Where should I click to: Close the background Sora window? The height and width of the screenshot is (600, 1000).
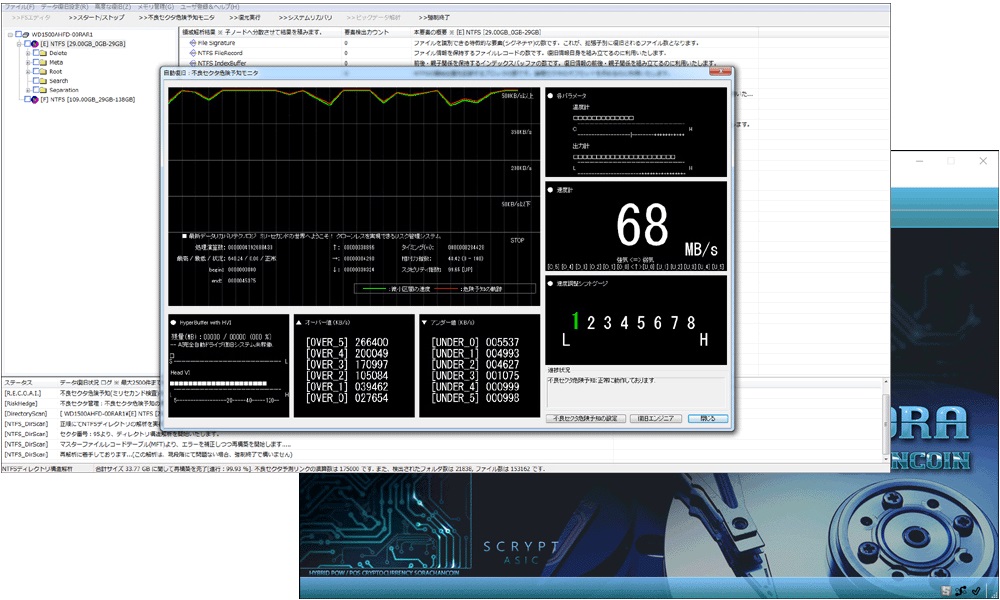tap(983, 161)
